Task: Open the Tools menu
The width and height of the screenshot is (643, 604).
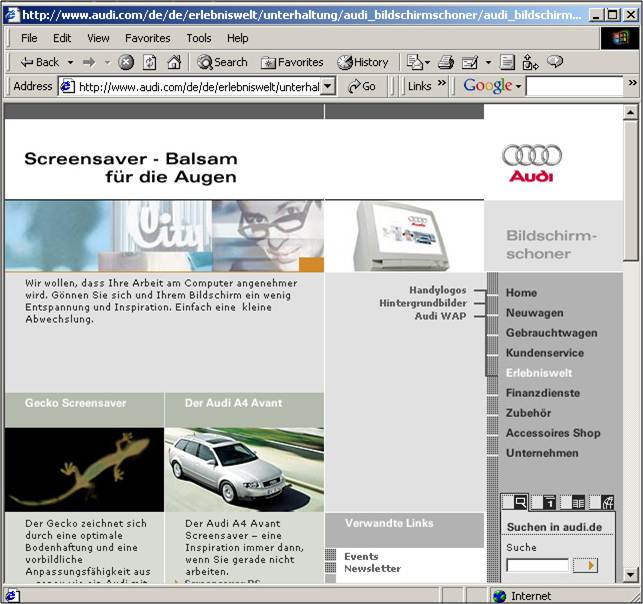Action: (x=199, y=38)
